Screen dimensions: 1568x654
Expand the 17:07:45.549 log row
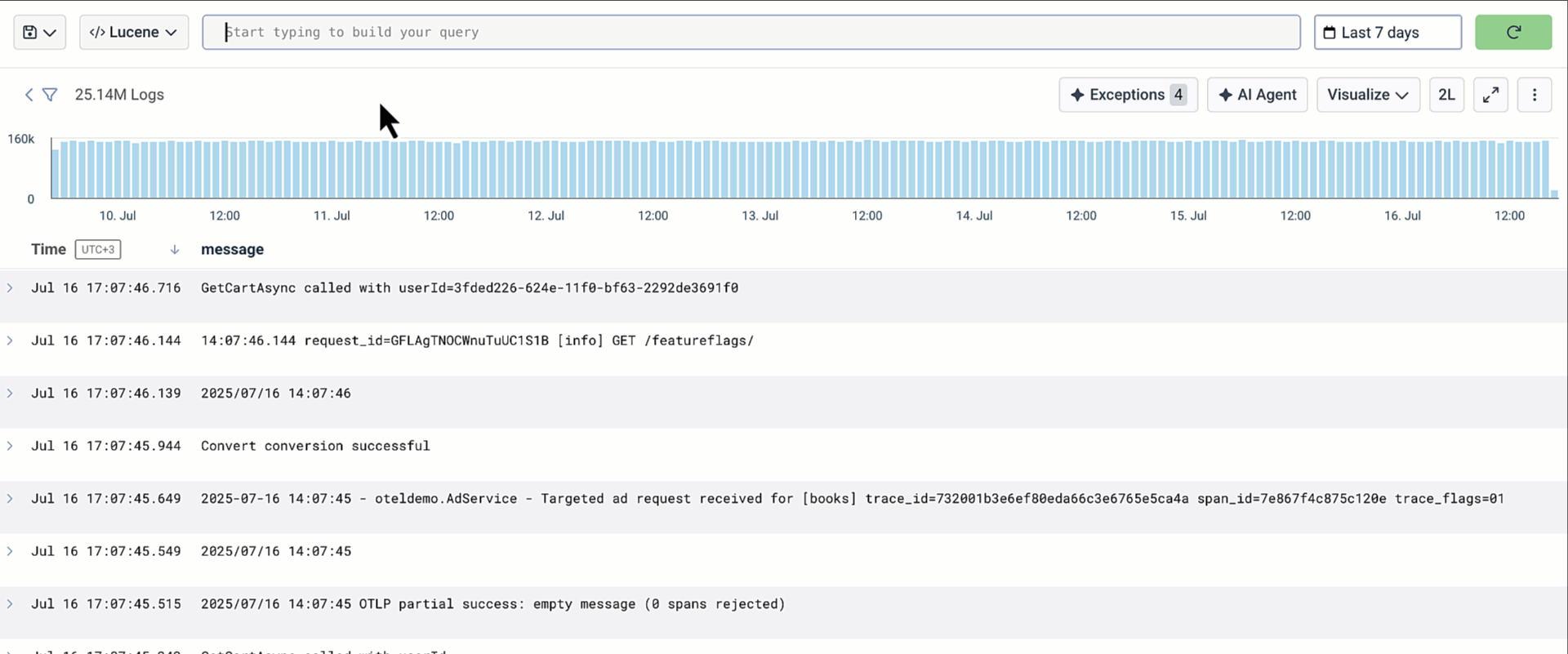click(x=10, y=551)
